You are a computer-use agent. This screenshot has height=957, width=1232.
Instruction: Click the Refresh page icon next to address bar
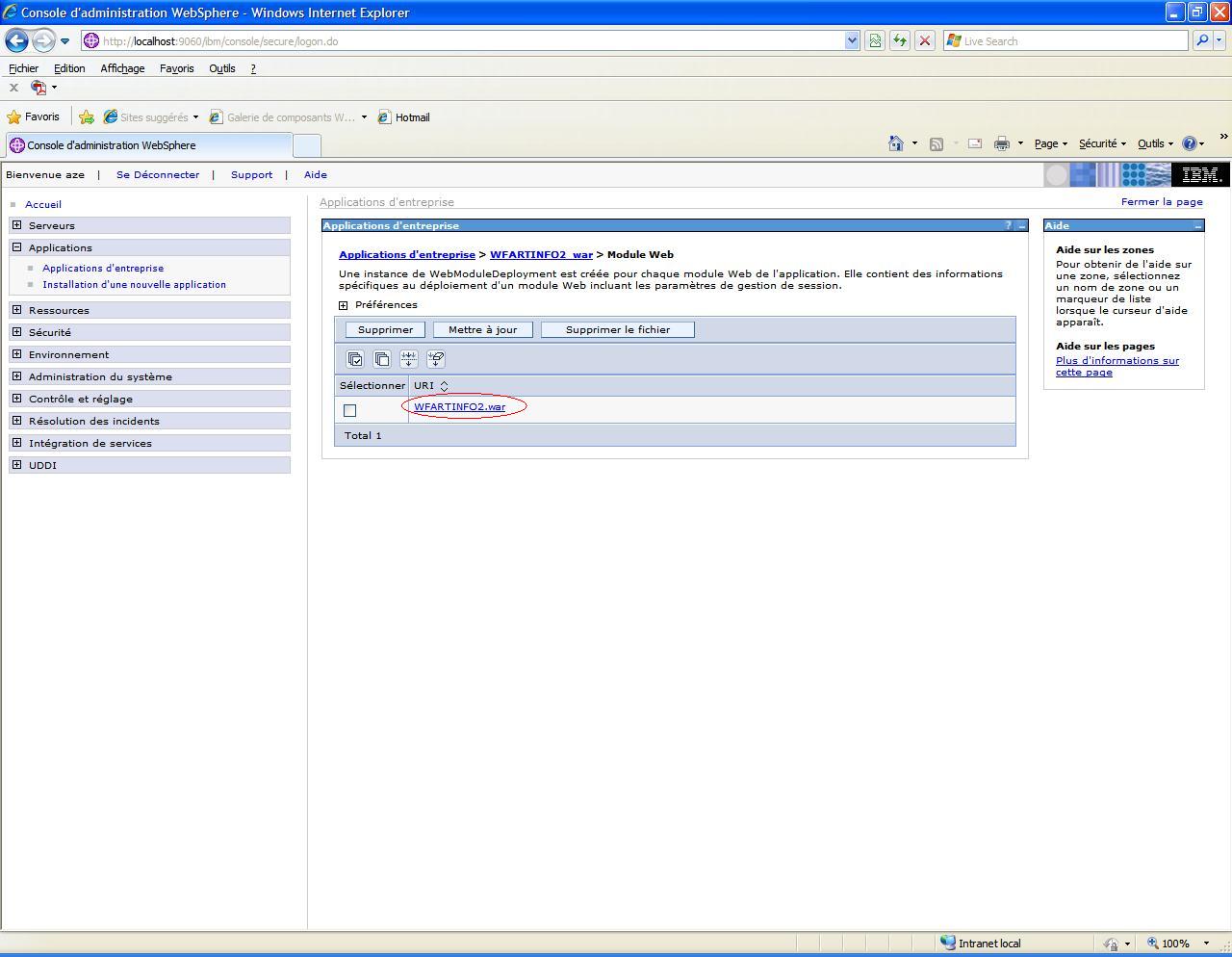[899, 40]
